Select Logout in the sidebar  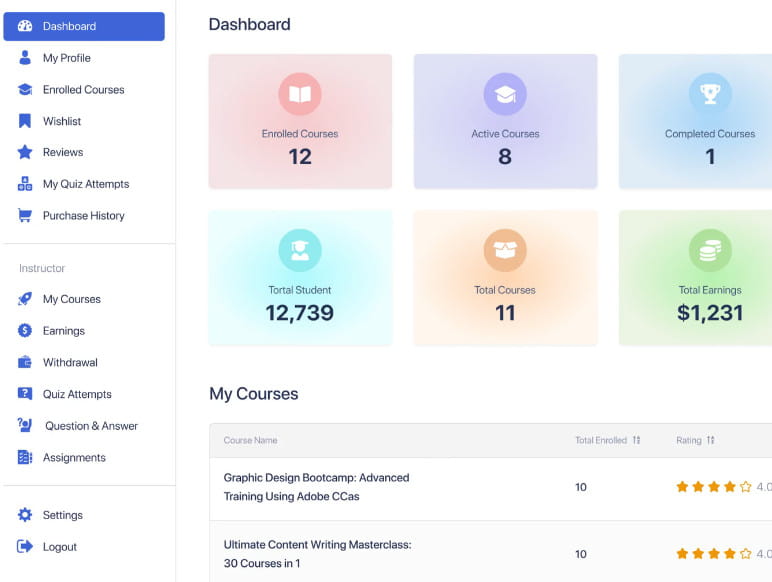pyautogui.click(x=60, y=547)
